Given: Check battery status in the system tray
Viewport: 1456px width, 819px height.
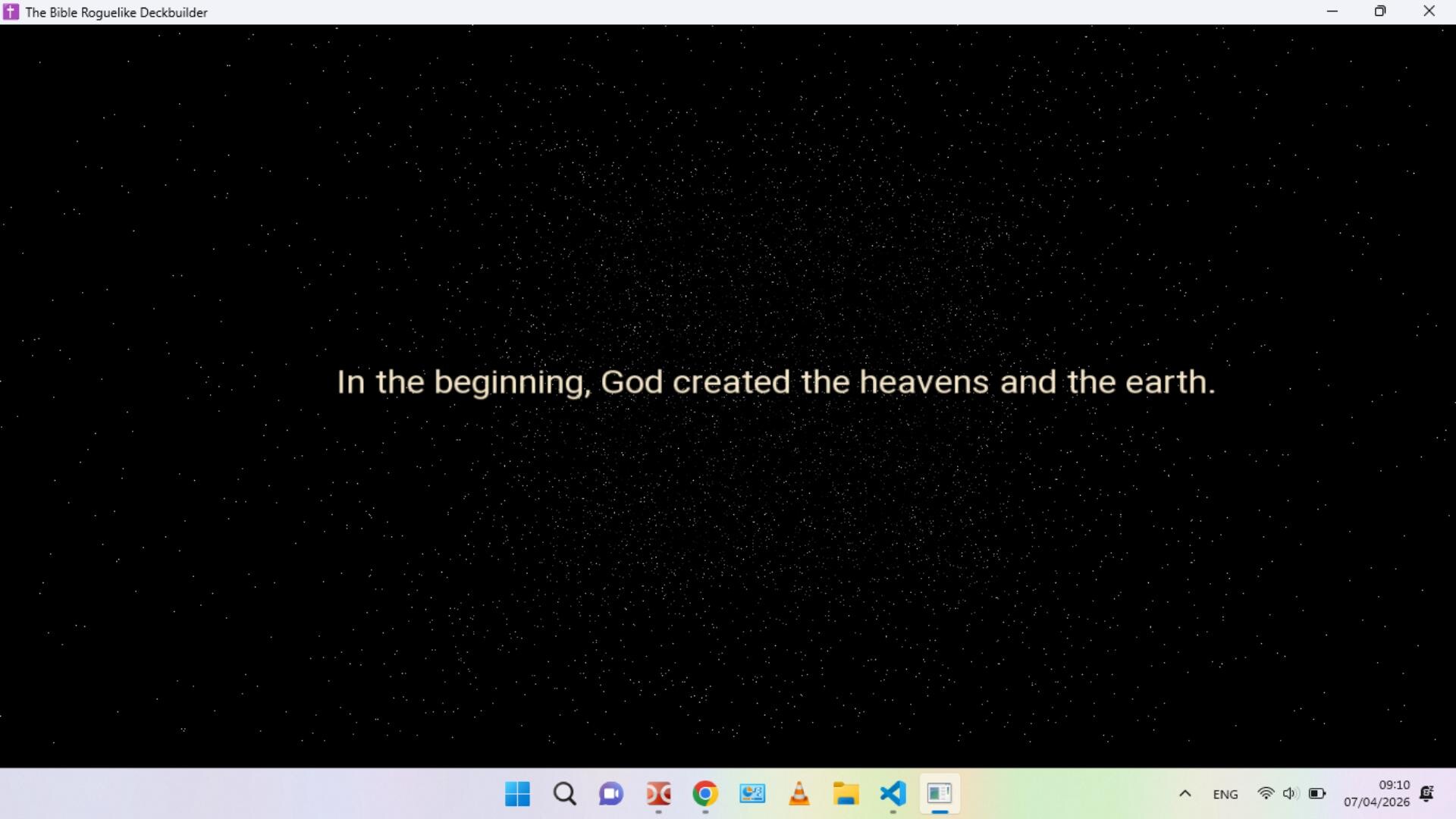Looking at the screenshot, I should pos(1318,794).
